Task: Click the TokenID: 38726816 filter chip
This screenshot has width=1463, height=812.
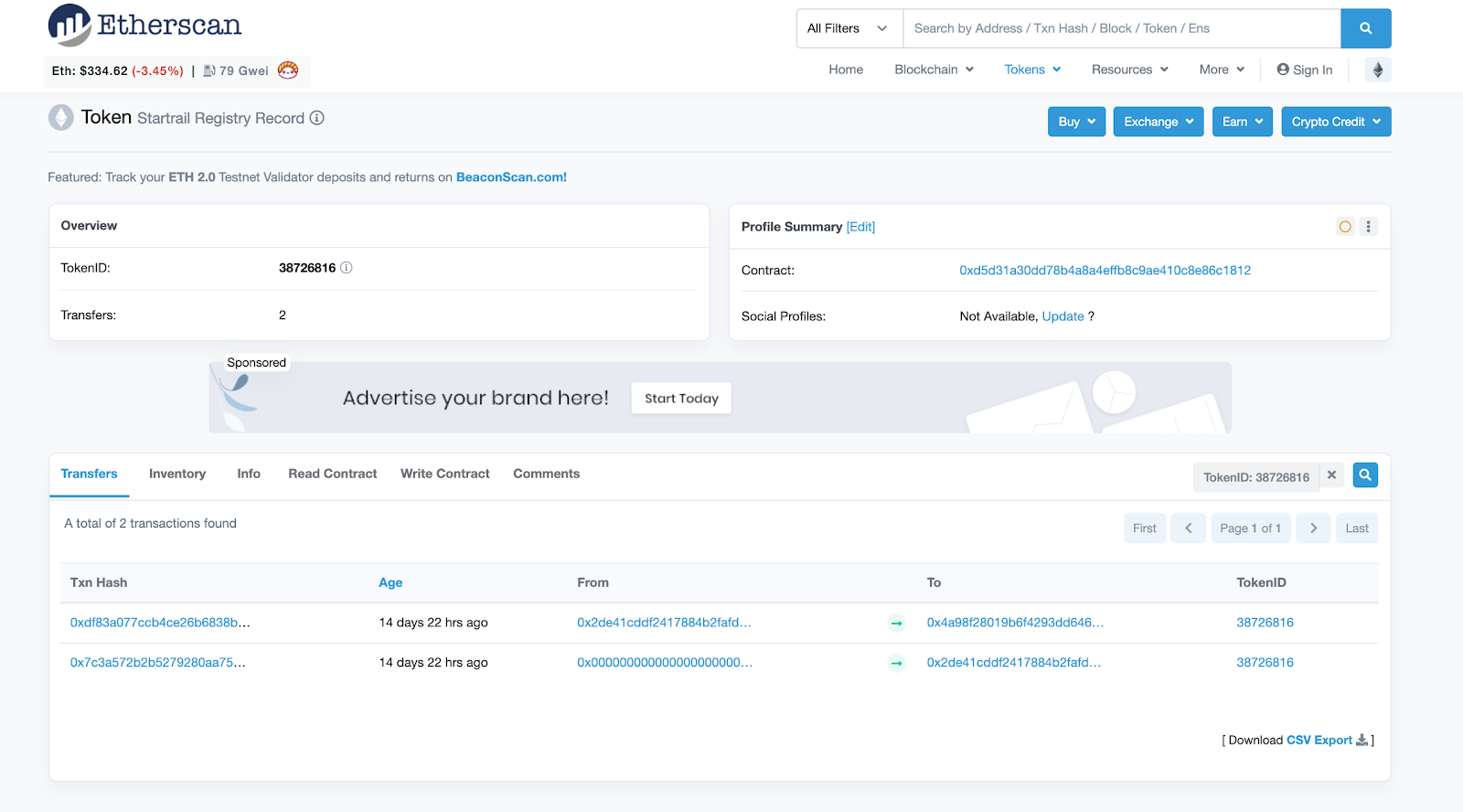Action: [x=1256, y=477]
